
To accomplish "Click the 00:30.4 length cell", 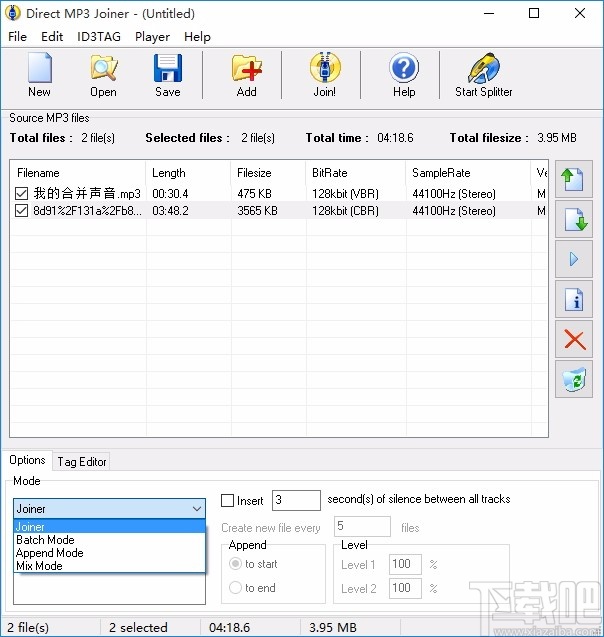I will (x=170, y=194).
